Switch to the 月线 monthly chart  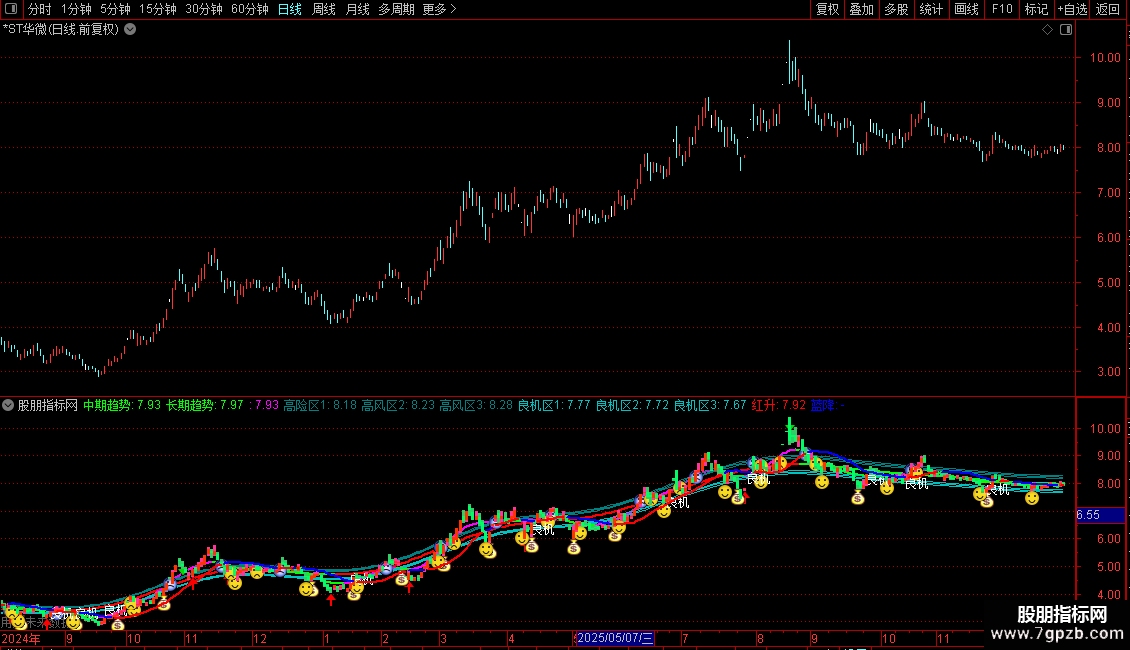(x=357, y=9)
